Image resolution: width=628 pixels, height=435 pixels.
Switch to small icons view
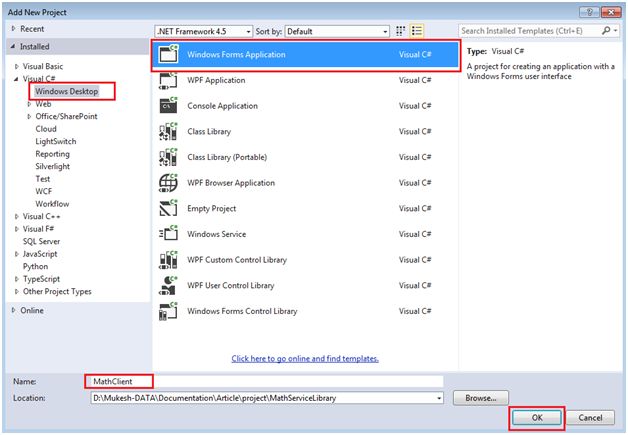tap(400, 31)
